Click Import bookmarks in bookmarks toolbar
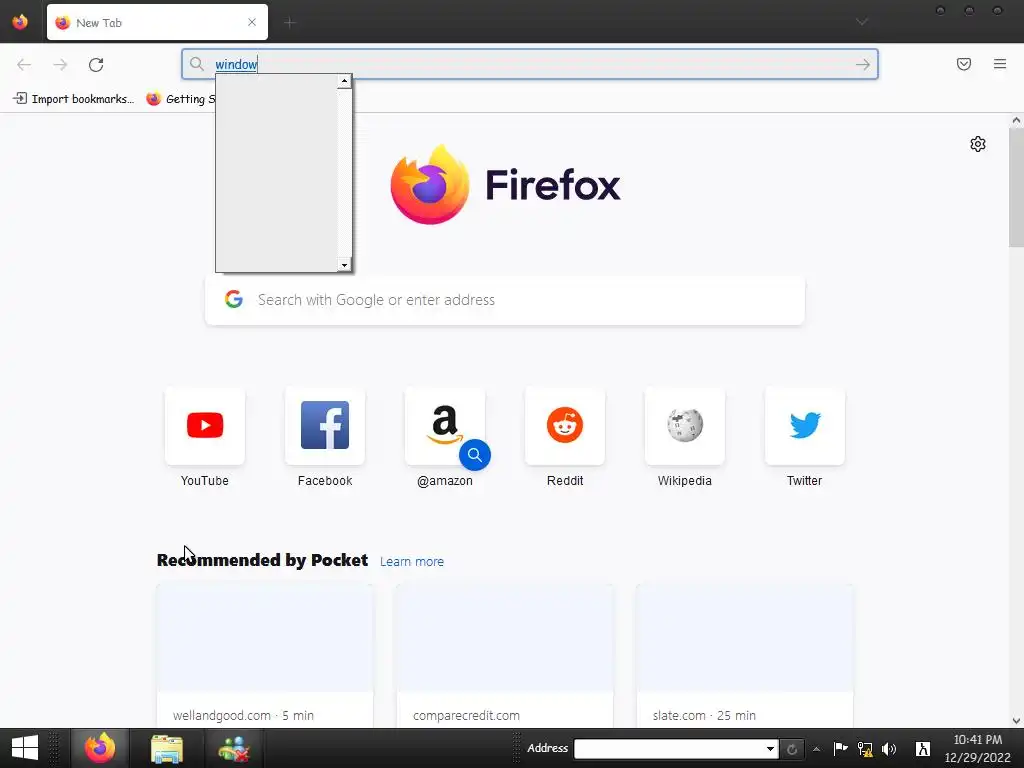This screenshot has height=768, width=1024. tap(74, 99)
